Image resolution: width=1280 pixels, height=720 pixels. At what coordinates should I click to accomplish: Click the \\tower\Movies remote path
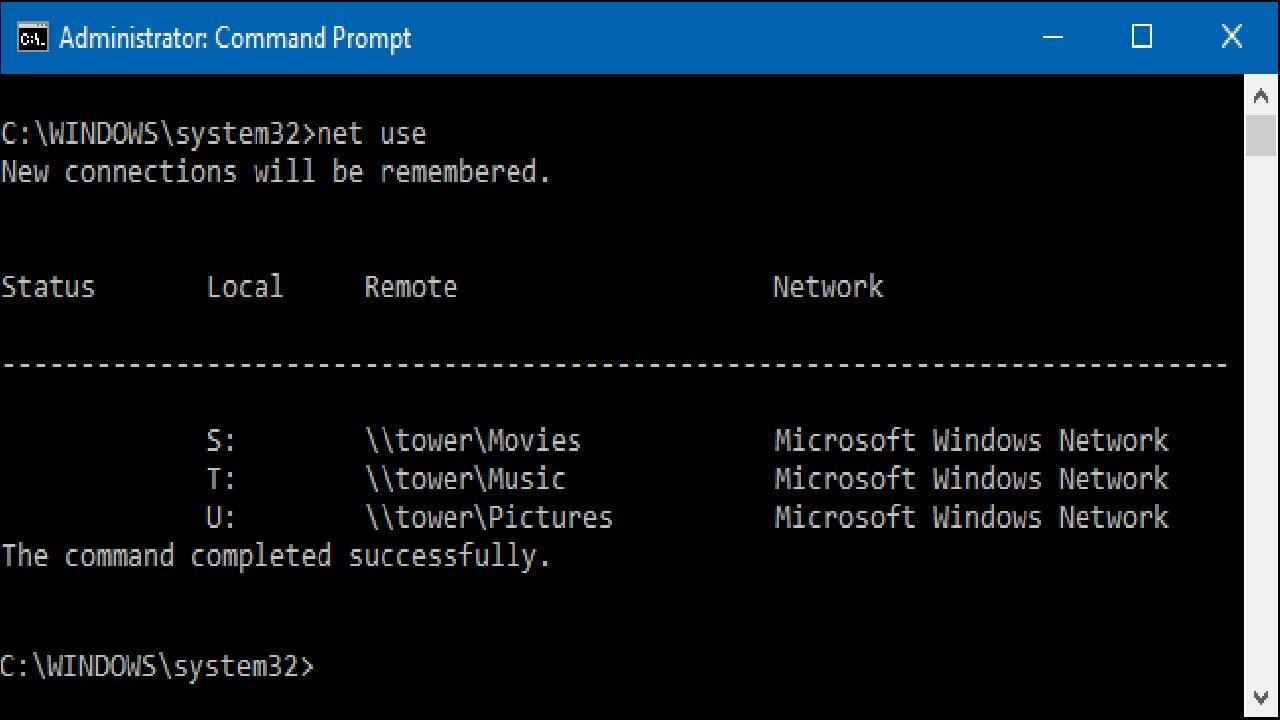[x=472, y=441]
